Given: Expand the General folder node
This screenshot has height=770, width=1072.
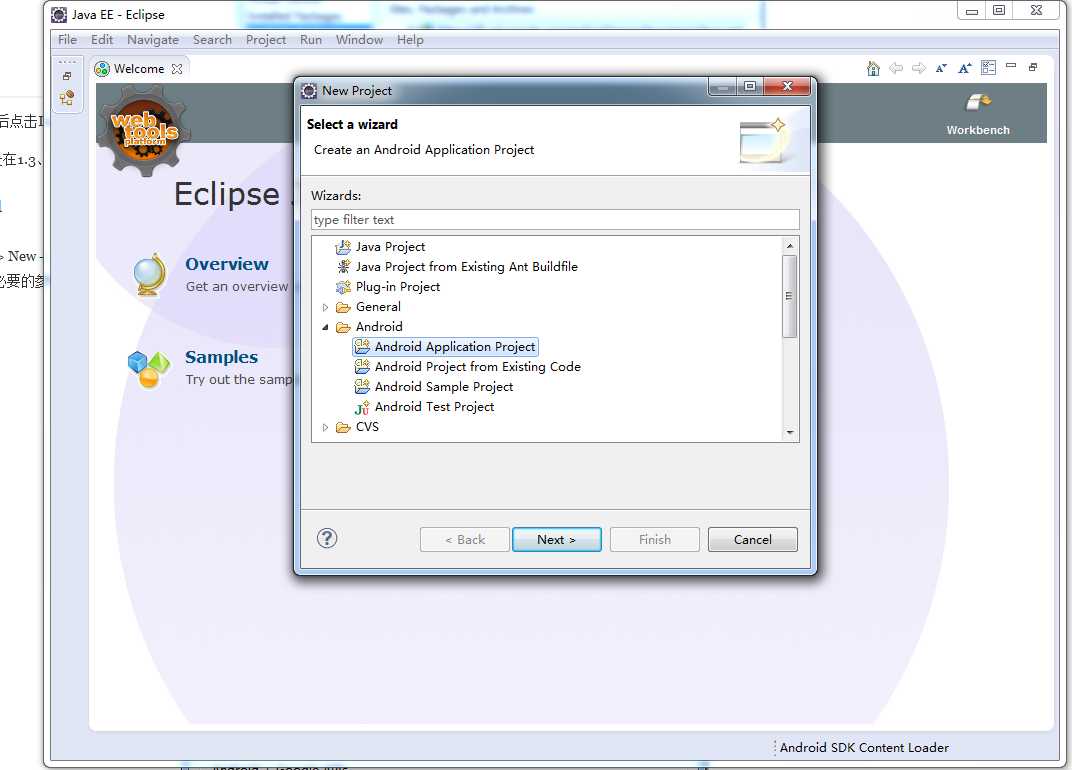Looking at the screenshot, I should (325, 307).
